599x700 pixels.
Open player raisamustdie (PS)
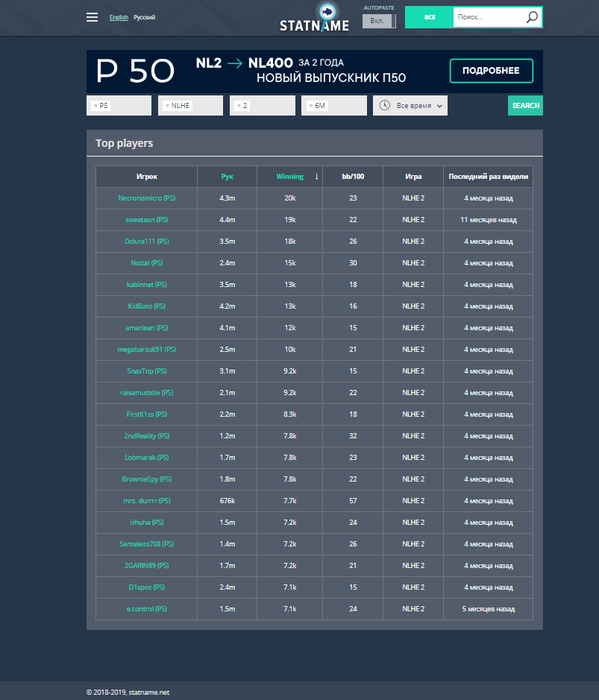tap(146, 393)
